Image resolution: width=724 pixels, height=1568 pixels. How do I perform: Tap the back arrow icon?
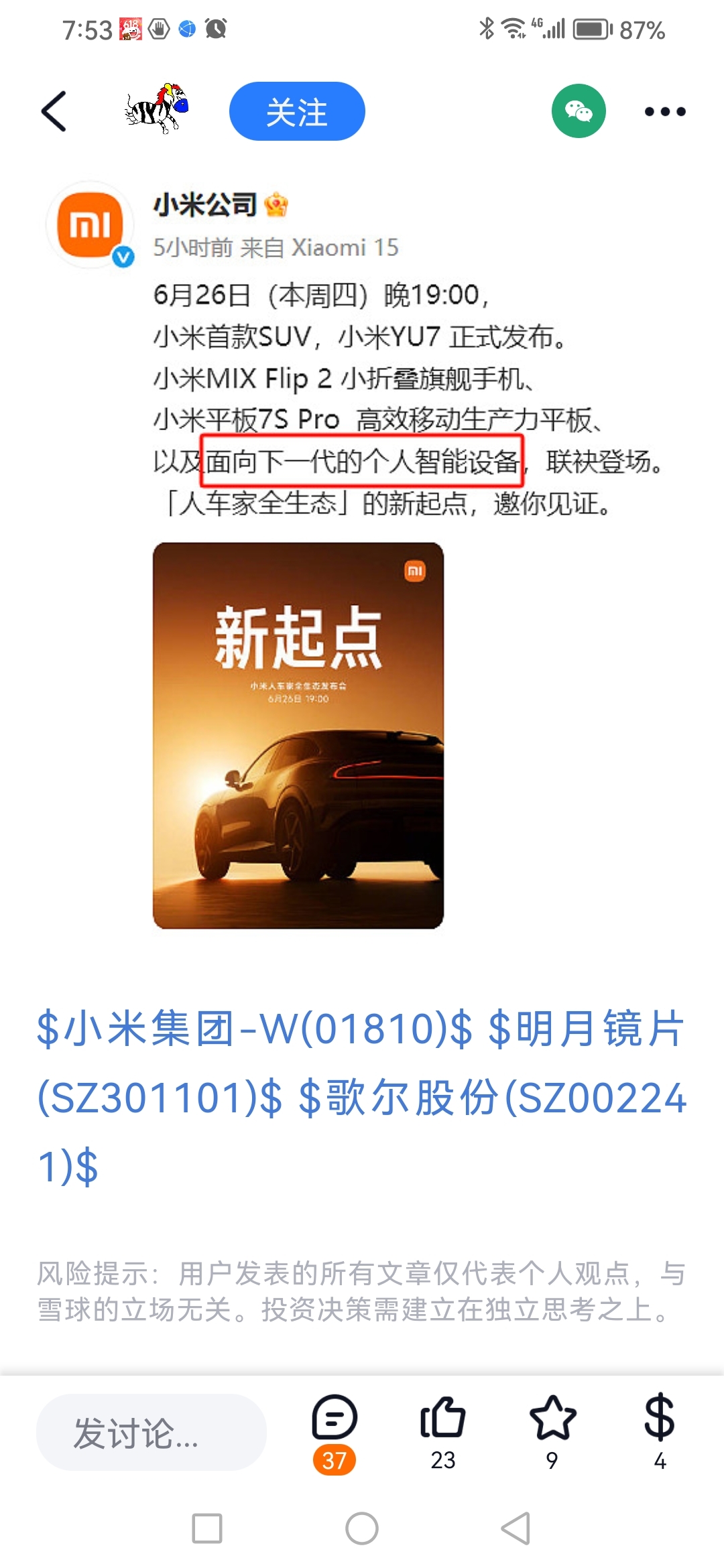(x=54, y=111)
